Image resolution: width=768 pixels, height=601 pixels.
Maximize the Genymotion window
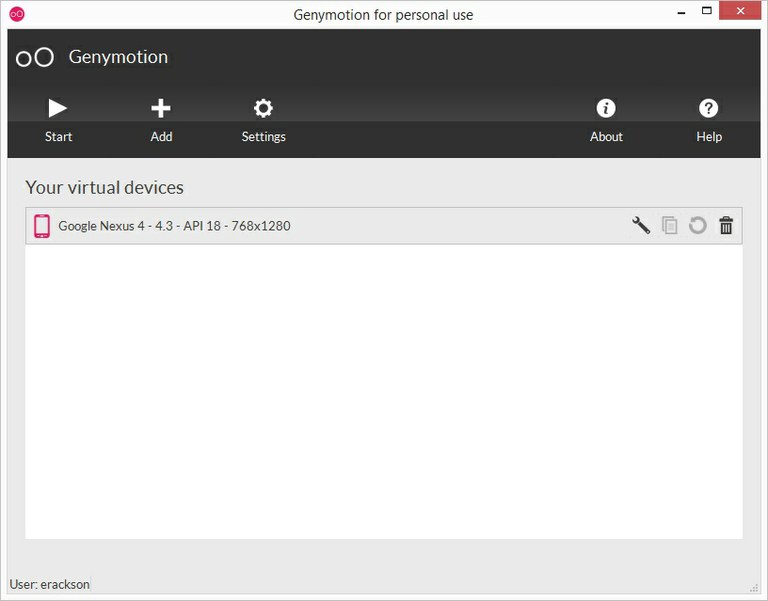(x=706, y=11)
